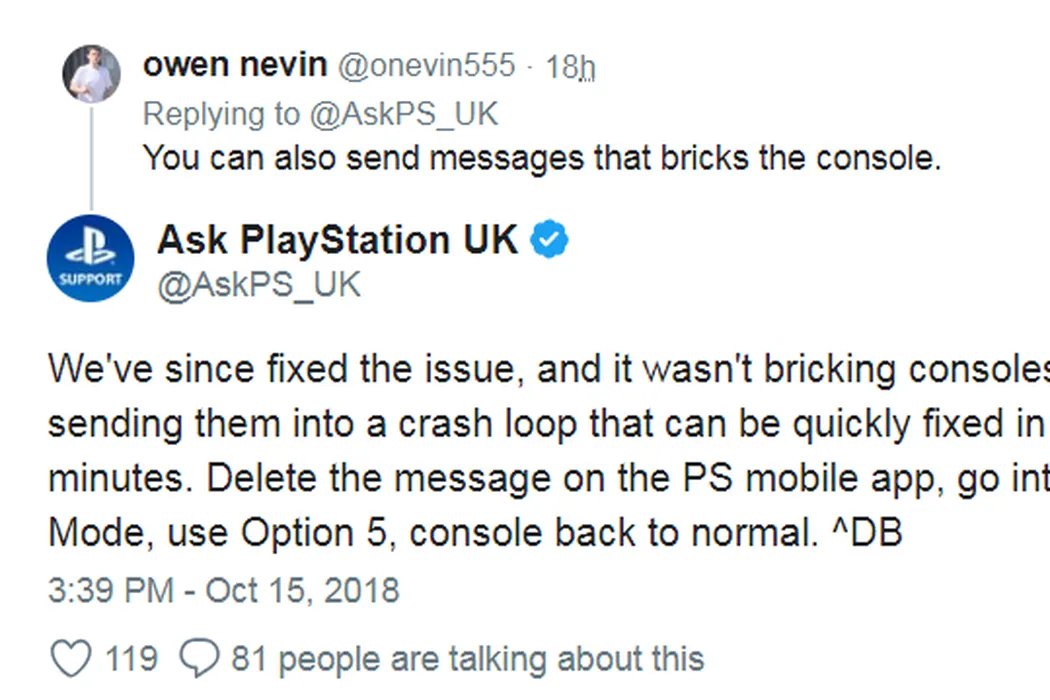Click @AskPS_UK in the Replying to line
1050x700 pixels.
[x=403, y=114]
